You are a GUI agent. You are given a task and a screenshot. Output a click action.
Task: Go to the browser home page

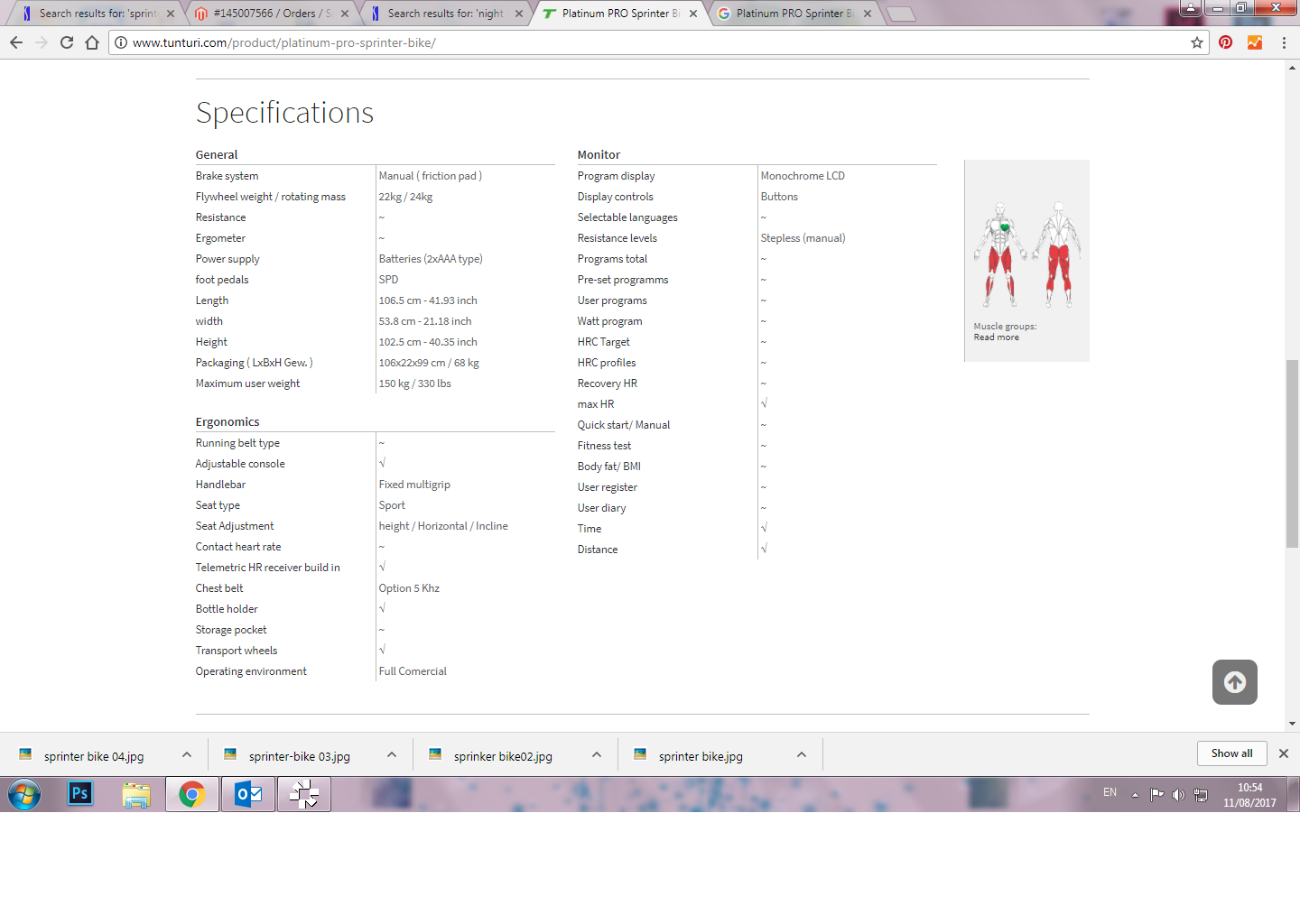click(92, 42)
